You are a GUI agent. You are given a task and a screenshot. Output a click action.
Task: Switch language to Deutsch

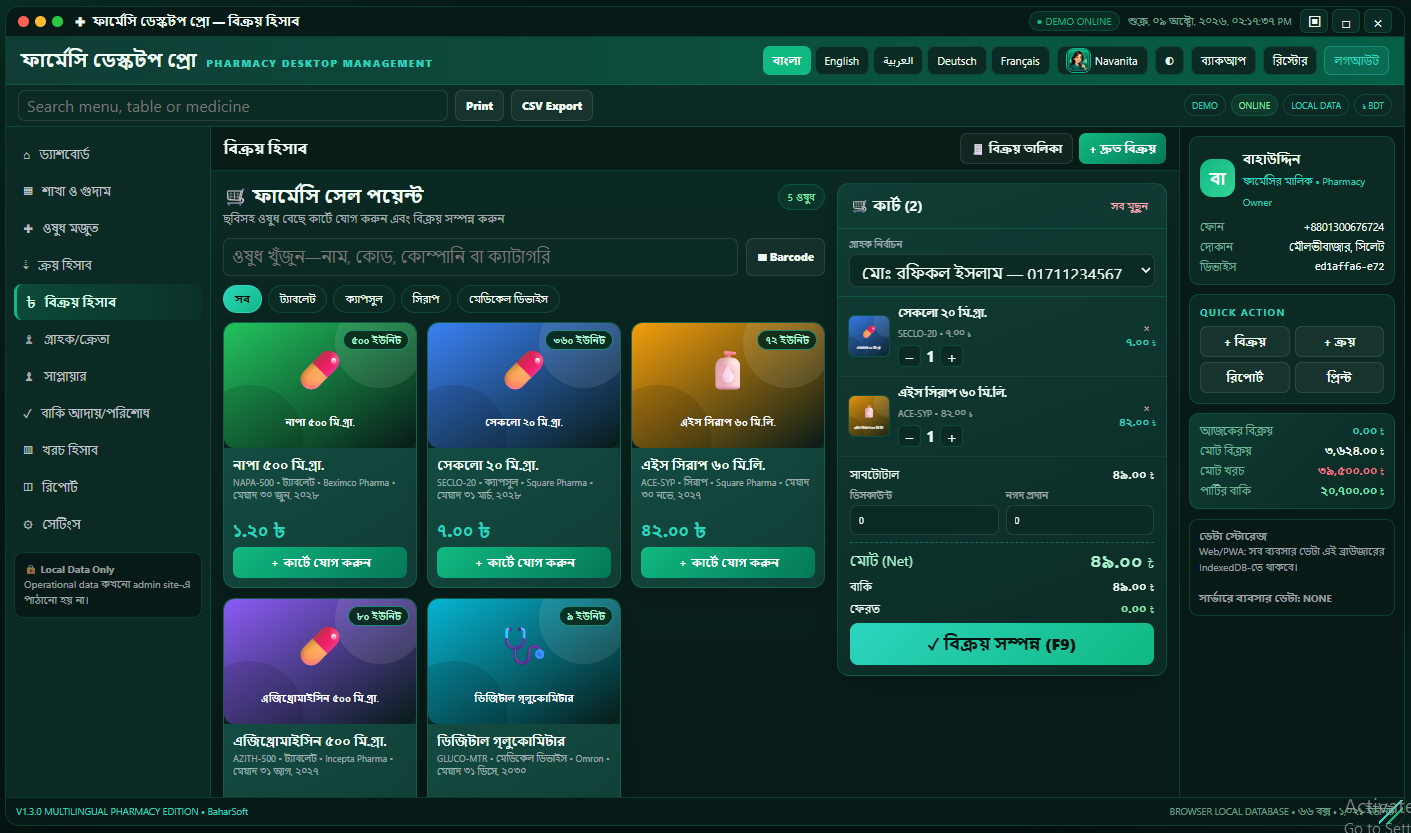pos(957,61)
